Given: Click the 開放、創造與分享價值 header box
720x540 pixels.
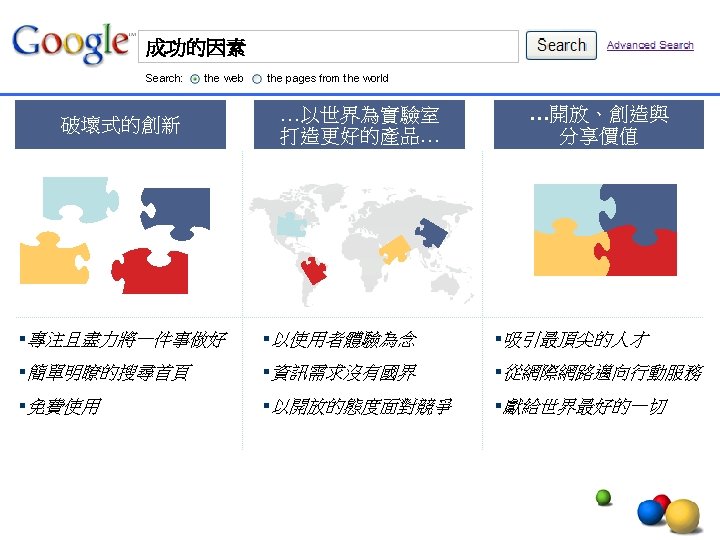Looking at the screenshot, I should 599,124.
